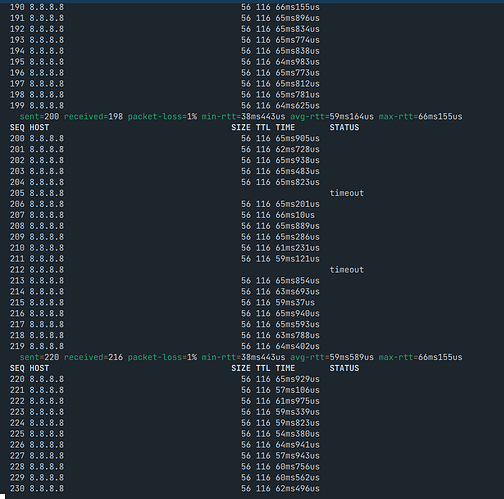Select time 65ms889us in seq 208 row

(297, 226)
